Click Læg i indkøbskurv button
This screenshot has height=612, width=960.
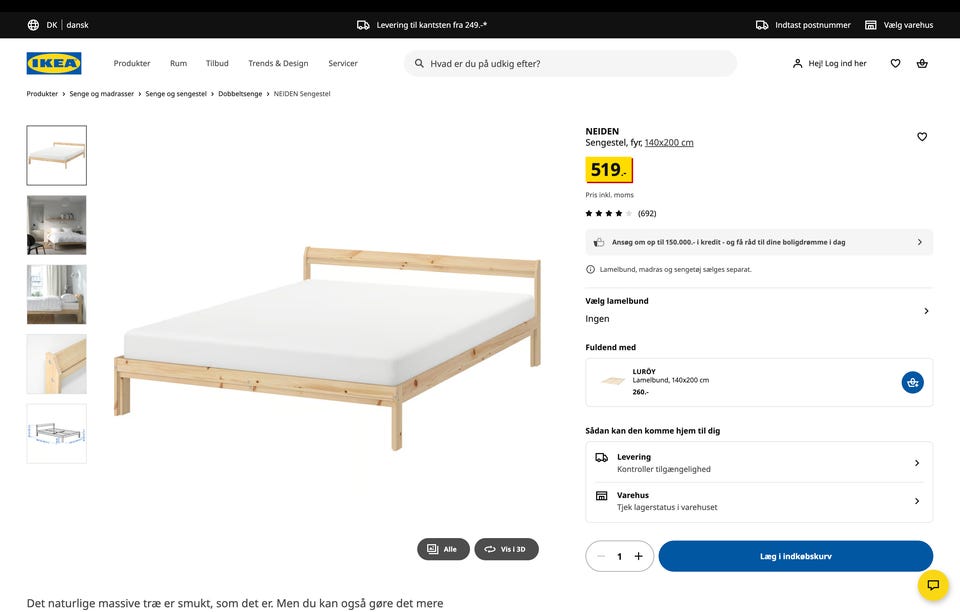pos(795,556)
